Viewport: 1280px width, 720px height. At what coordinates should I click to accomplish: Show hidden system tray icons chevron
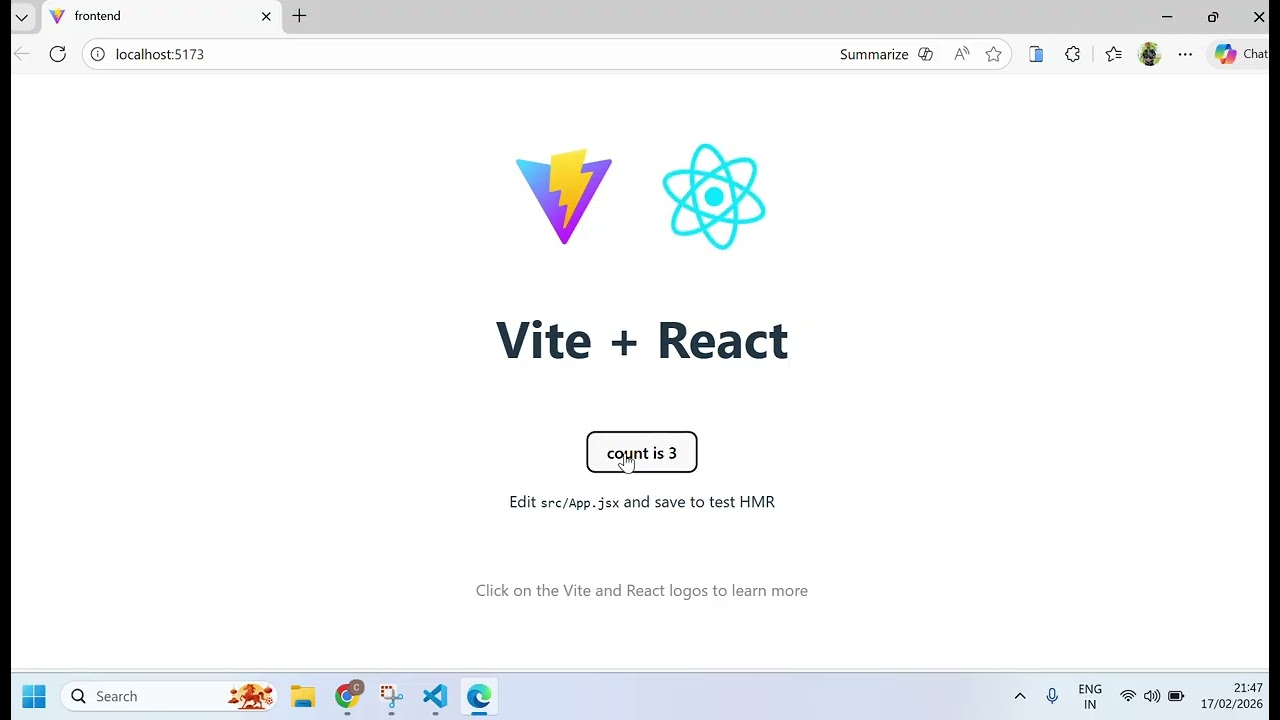click(x=1020, y=696)
